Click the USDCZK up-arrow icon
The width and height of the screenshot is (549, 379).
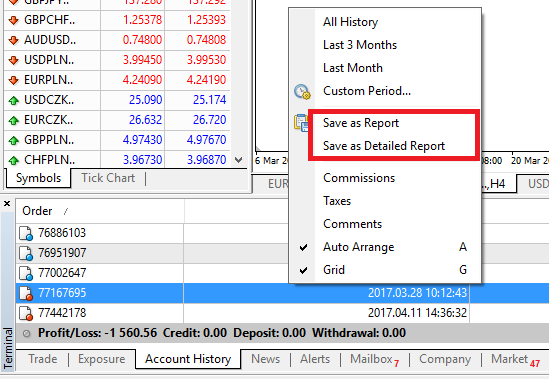click(x=14, y=101)
